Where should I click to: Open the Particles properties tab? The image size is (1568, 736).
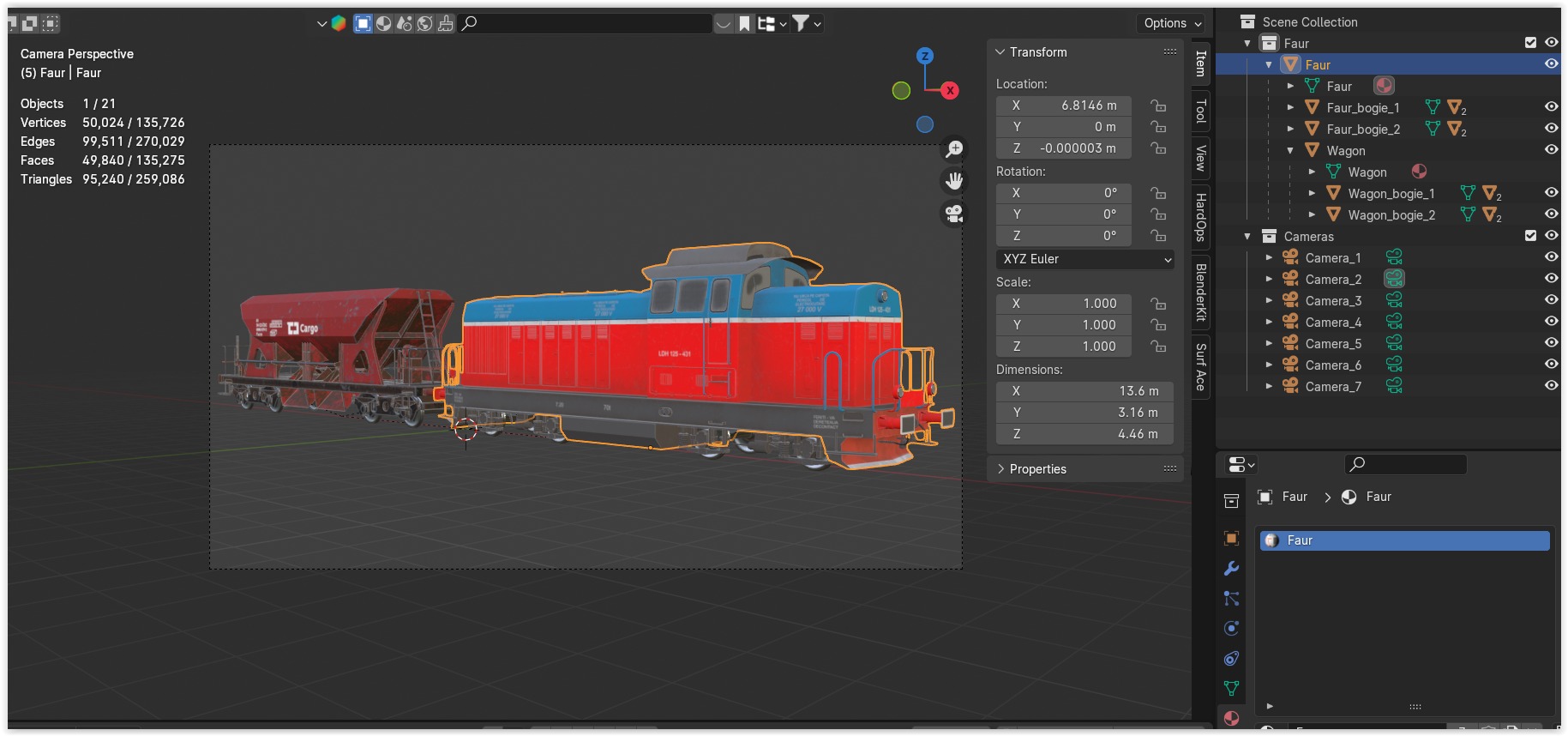pyautogui.click(x=1231, y=599)
